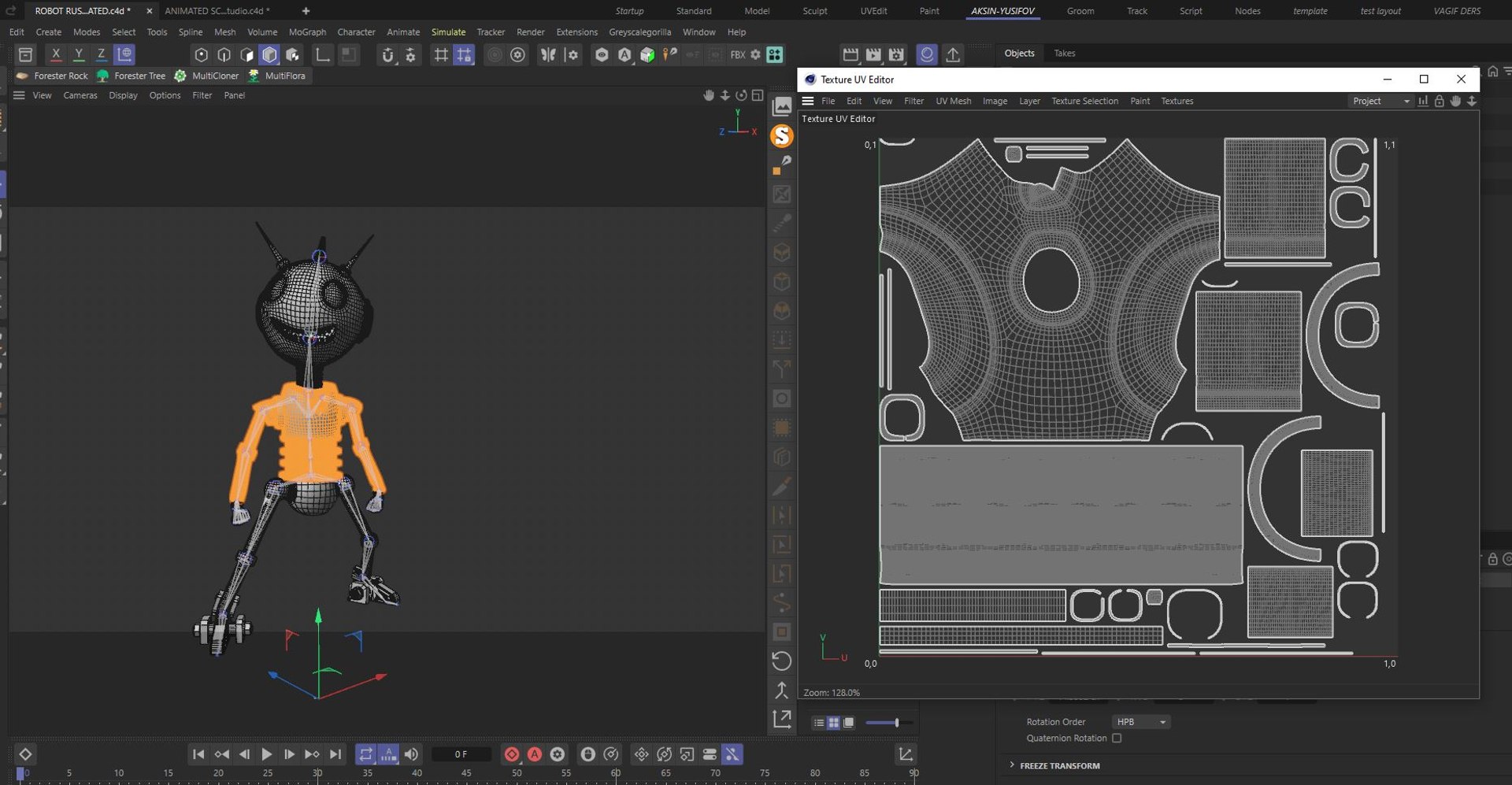The height and width of the screenshot is (785, 1512).
Task: Open Forester Rock plugin
Action: pyautogui.click(x=52, y=76)
